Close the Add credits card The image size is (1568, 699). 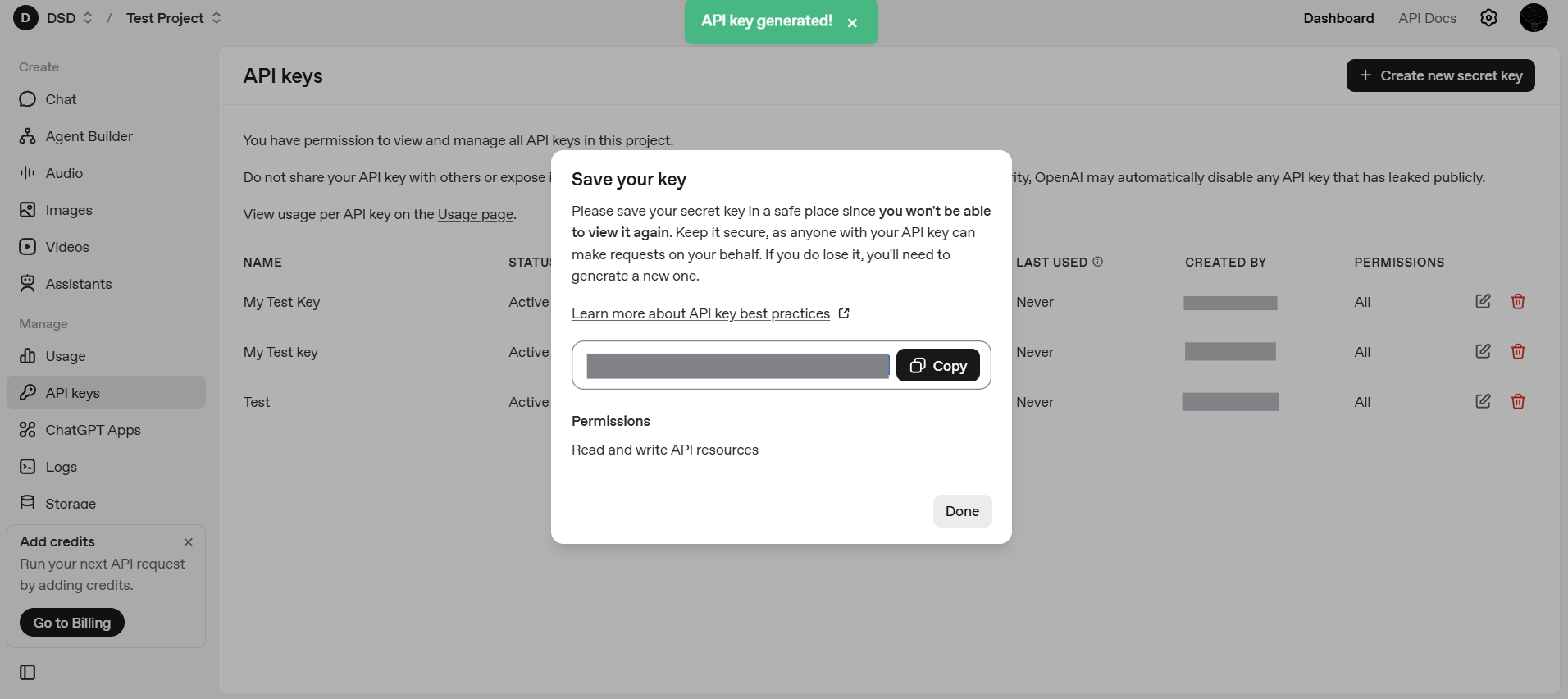[189, 542]
